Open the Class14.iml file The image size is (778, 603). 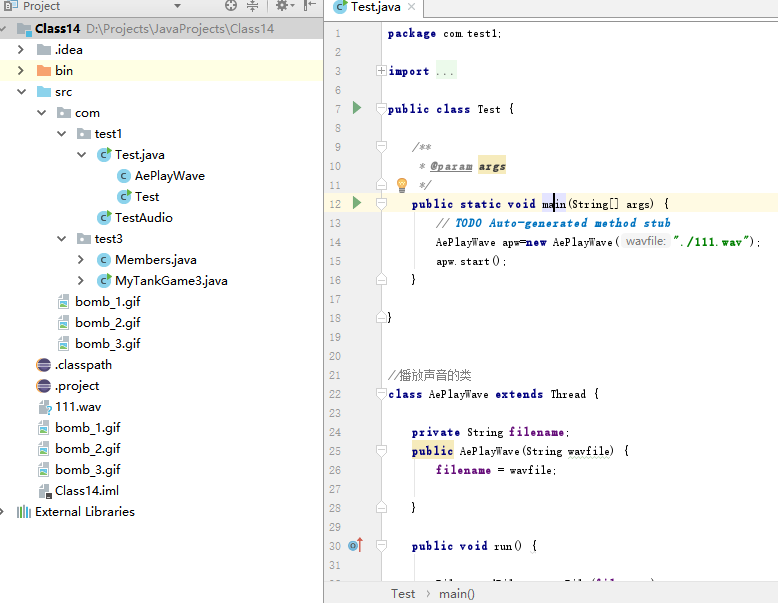[x=87, y=491]
